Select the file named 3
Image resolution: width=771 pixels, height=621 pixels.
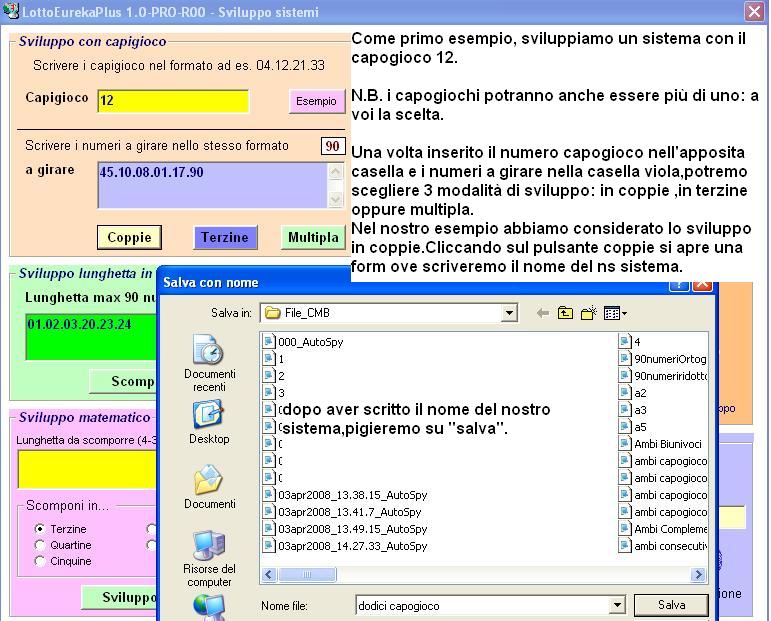pos(274,393)
